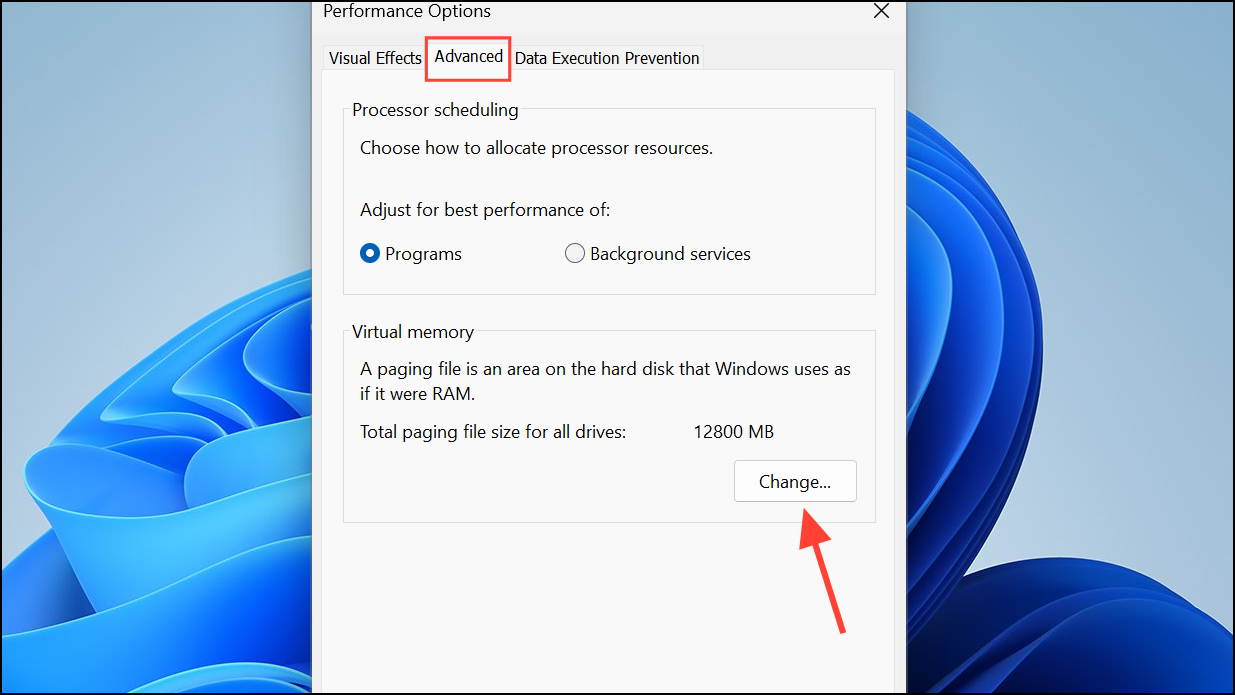
Task: Click the 12800 MB paging size value
Action: click(733, 431)
